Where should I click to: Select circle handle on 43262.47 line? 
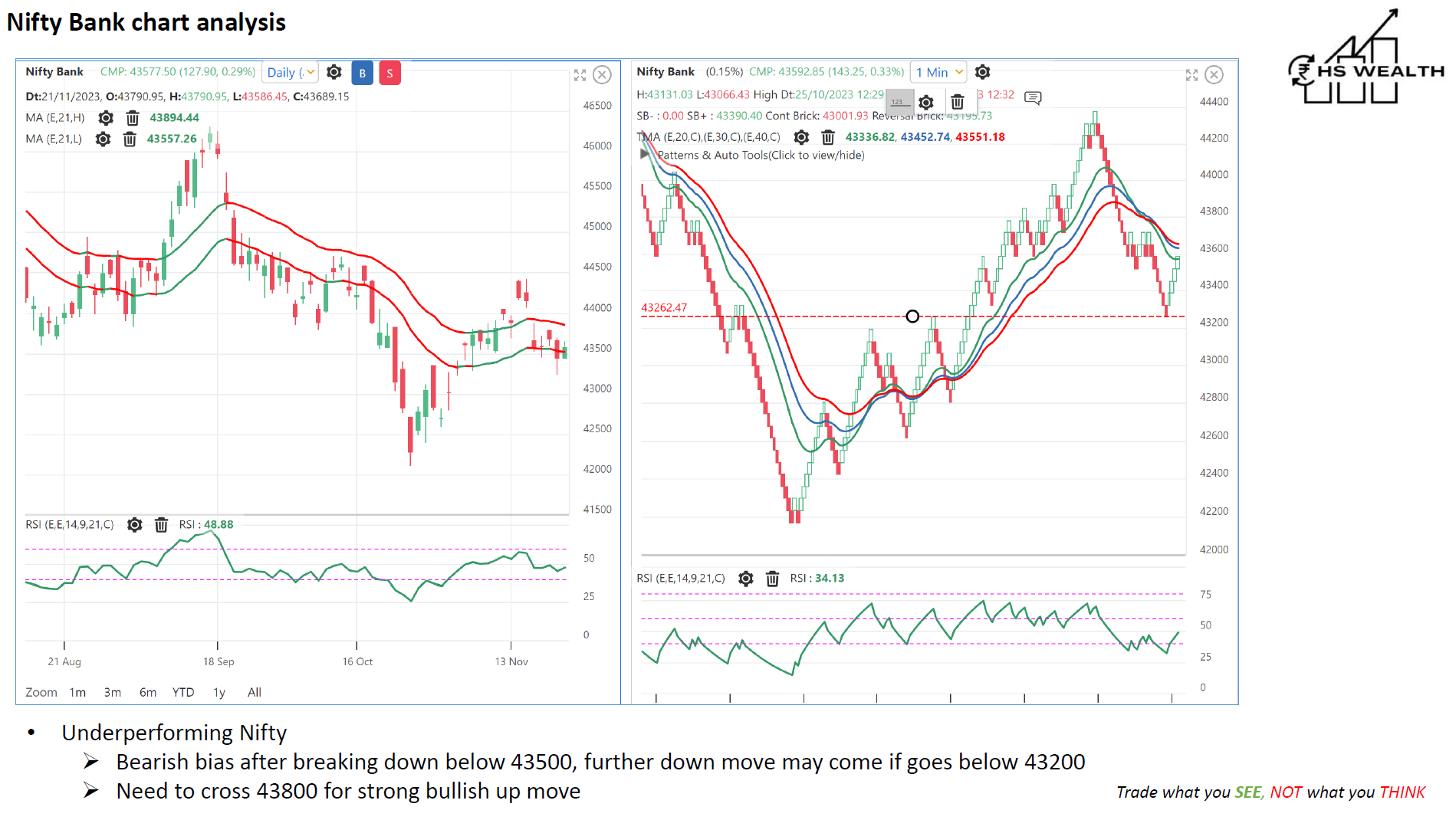coord(912,317)
